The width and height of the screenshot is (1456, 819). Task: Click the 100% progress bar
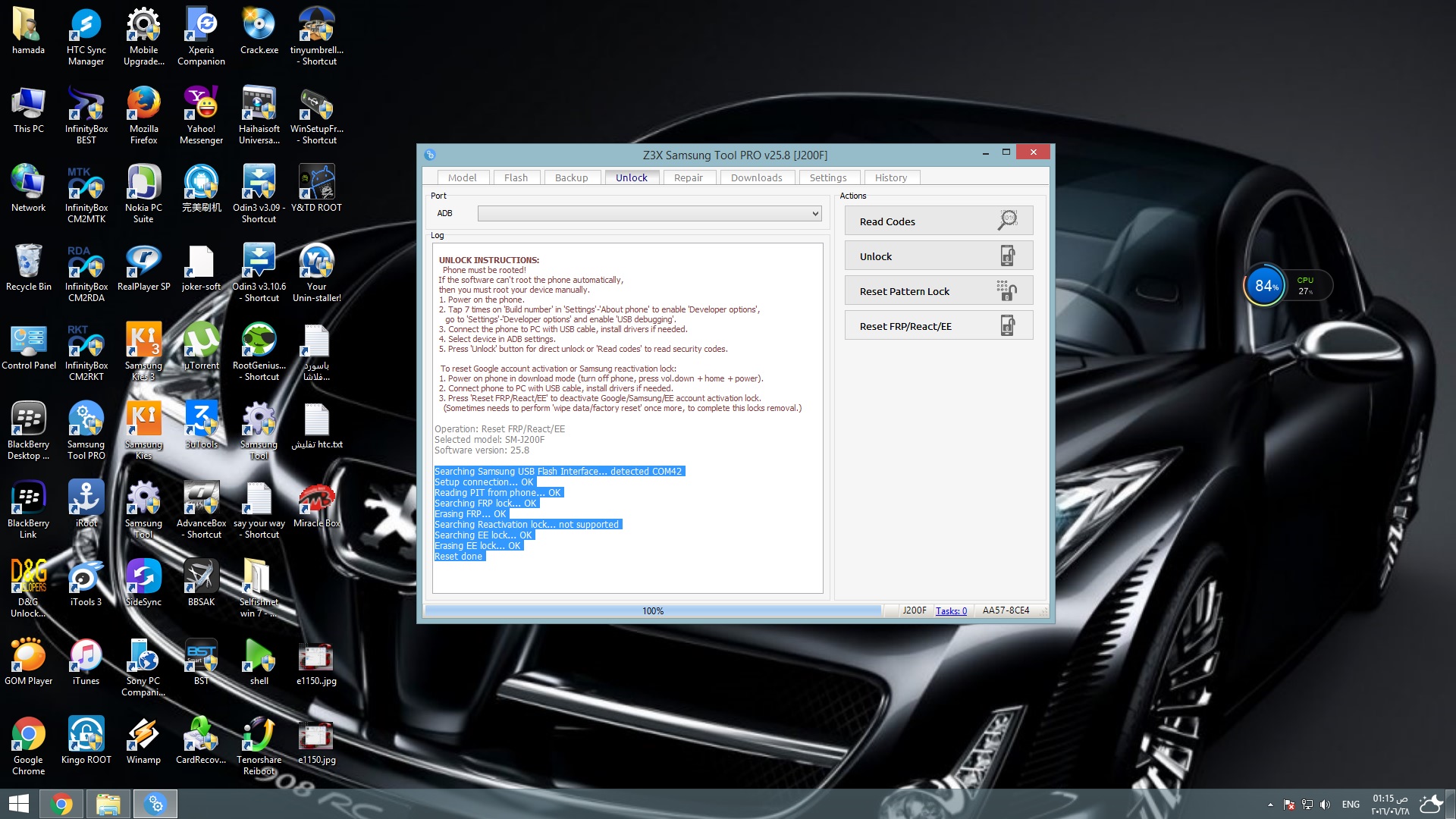click(653, 610)
